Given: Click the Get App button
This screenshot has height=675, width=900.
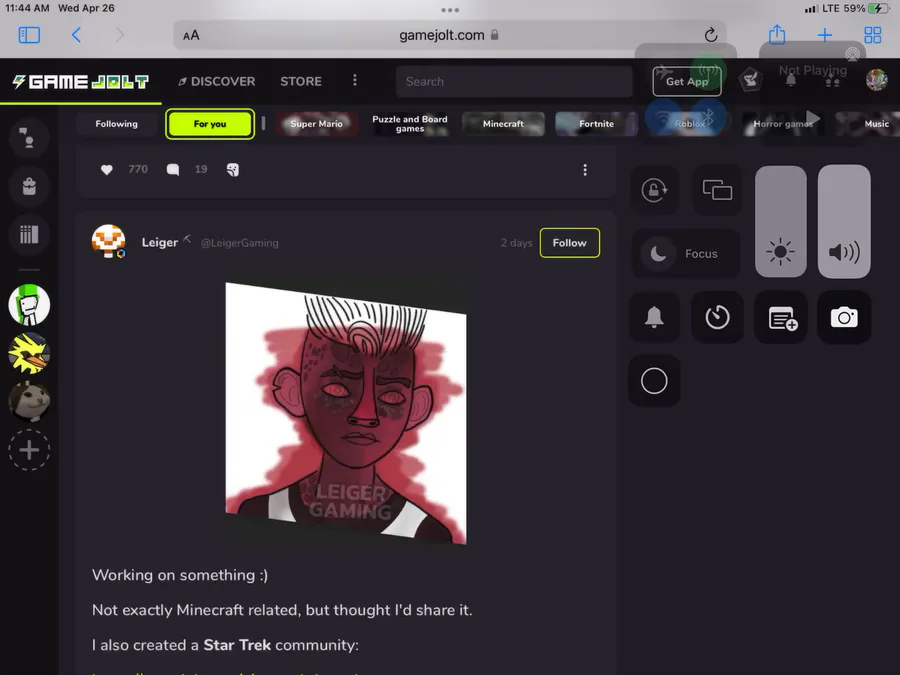Looking at the screenshot, I should (686, 82).
